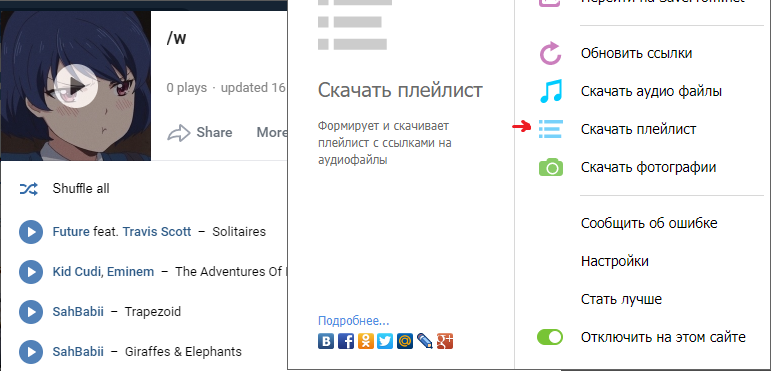771x371 pixels.
Task: Open the More button next to Share
Action: point(271,133)
